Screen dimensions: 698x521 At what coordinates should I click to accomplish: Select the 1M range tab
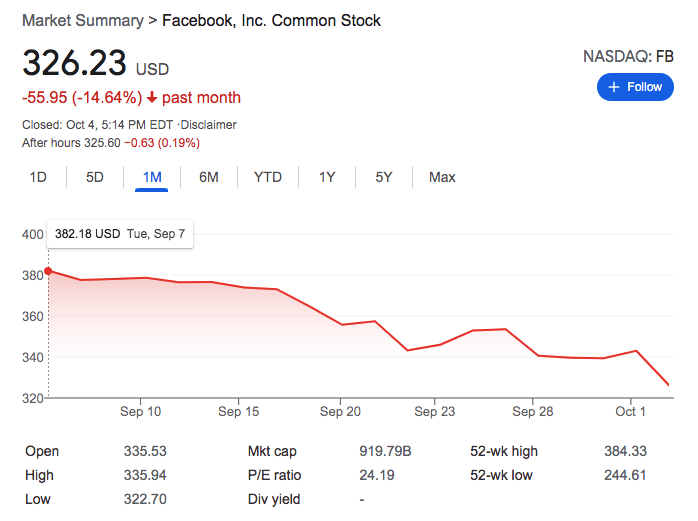coord(152,177)
